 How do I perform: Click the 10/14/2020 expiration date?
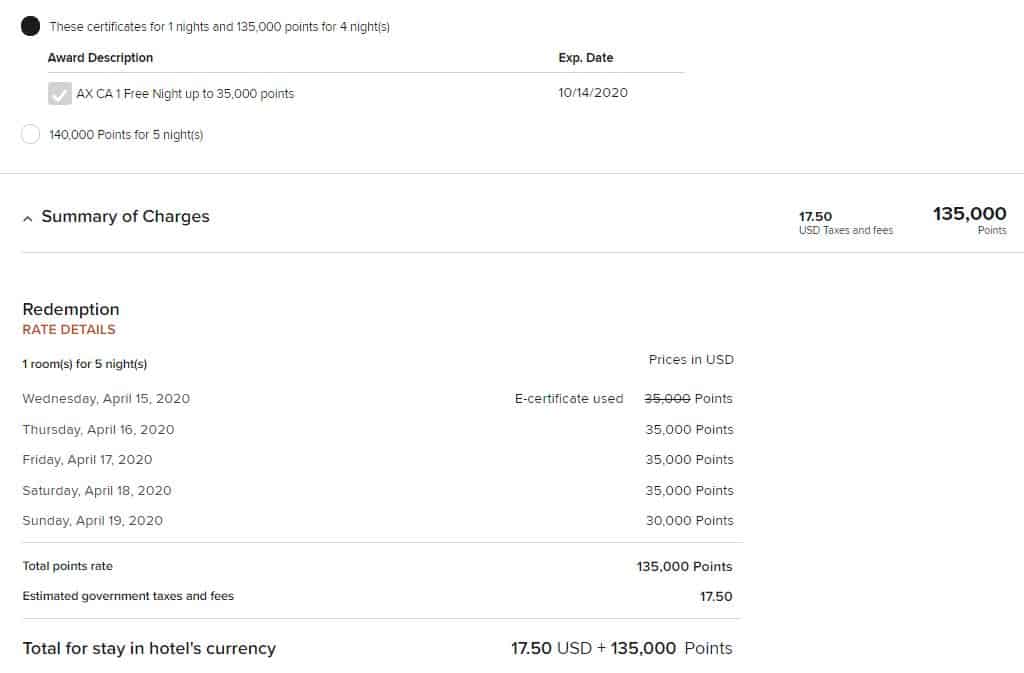pyautogui.click(x=593, y=93)
